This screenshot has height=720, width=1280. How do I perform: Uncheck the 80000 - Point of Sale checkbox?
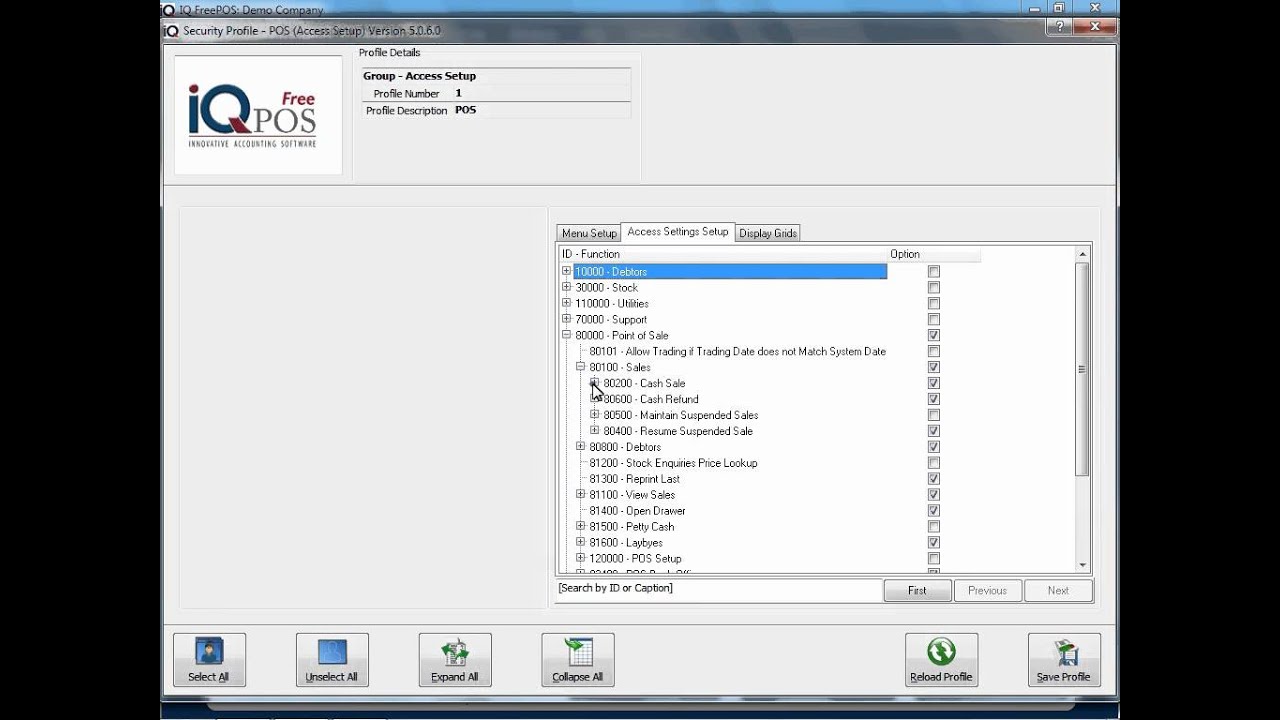pos(934,336)
